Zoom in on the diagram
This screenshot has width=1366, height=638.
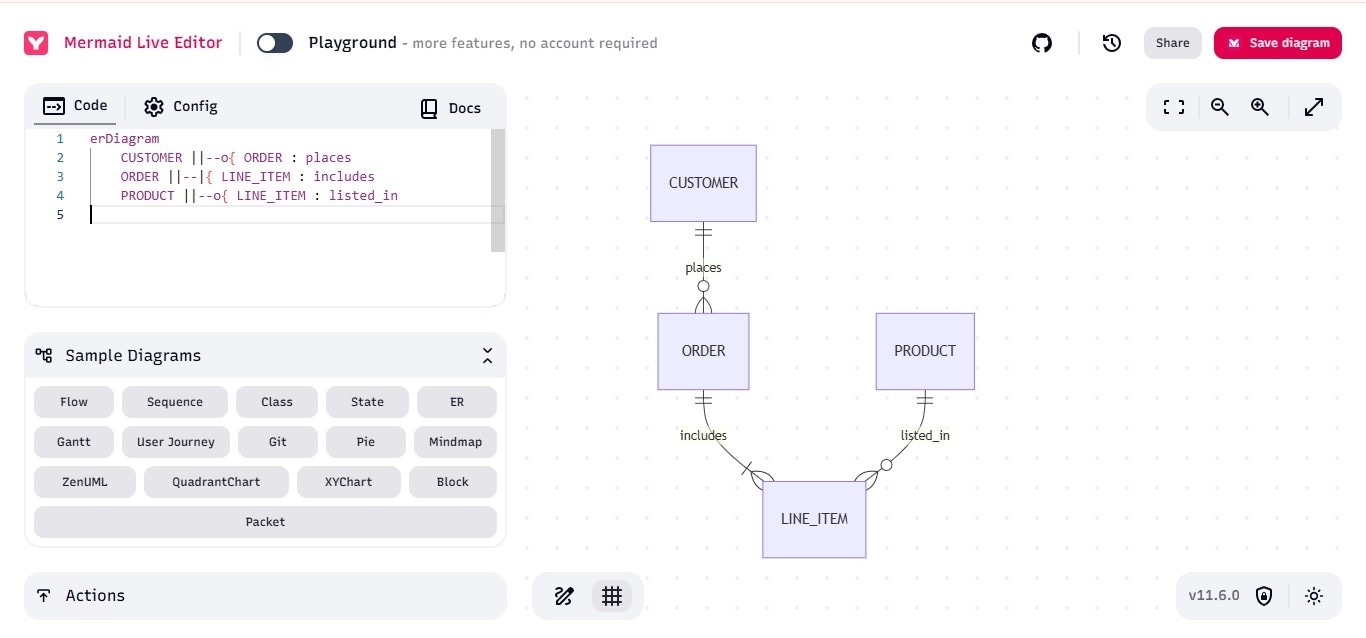point(1260,107)
